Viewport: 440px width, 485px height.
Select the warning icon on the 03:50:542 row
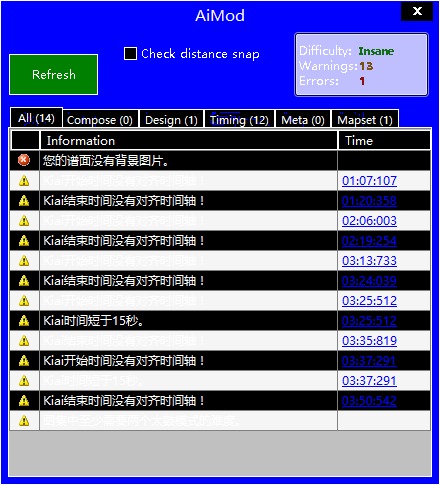coord(24,401)
